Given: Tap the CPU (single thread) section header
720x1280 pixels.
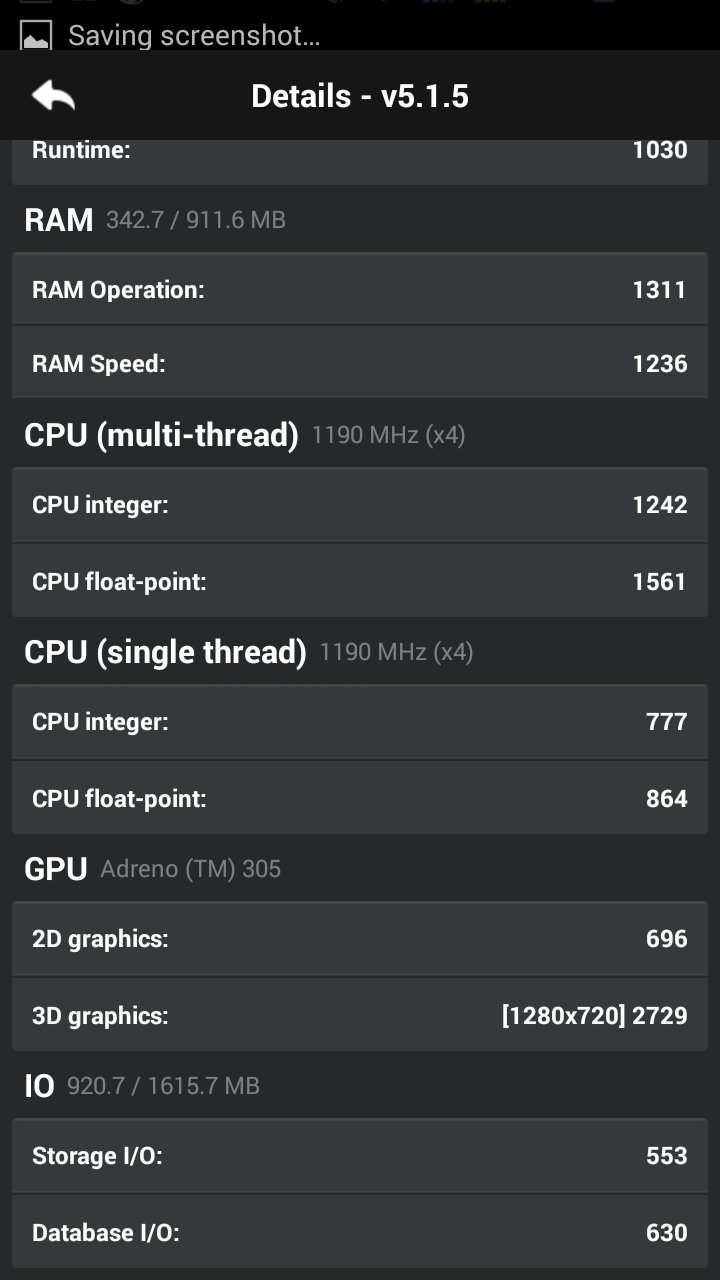Looking at the screenshot, I should [x=248, y=652].
